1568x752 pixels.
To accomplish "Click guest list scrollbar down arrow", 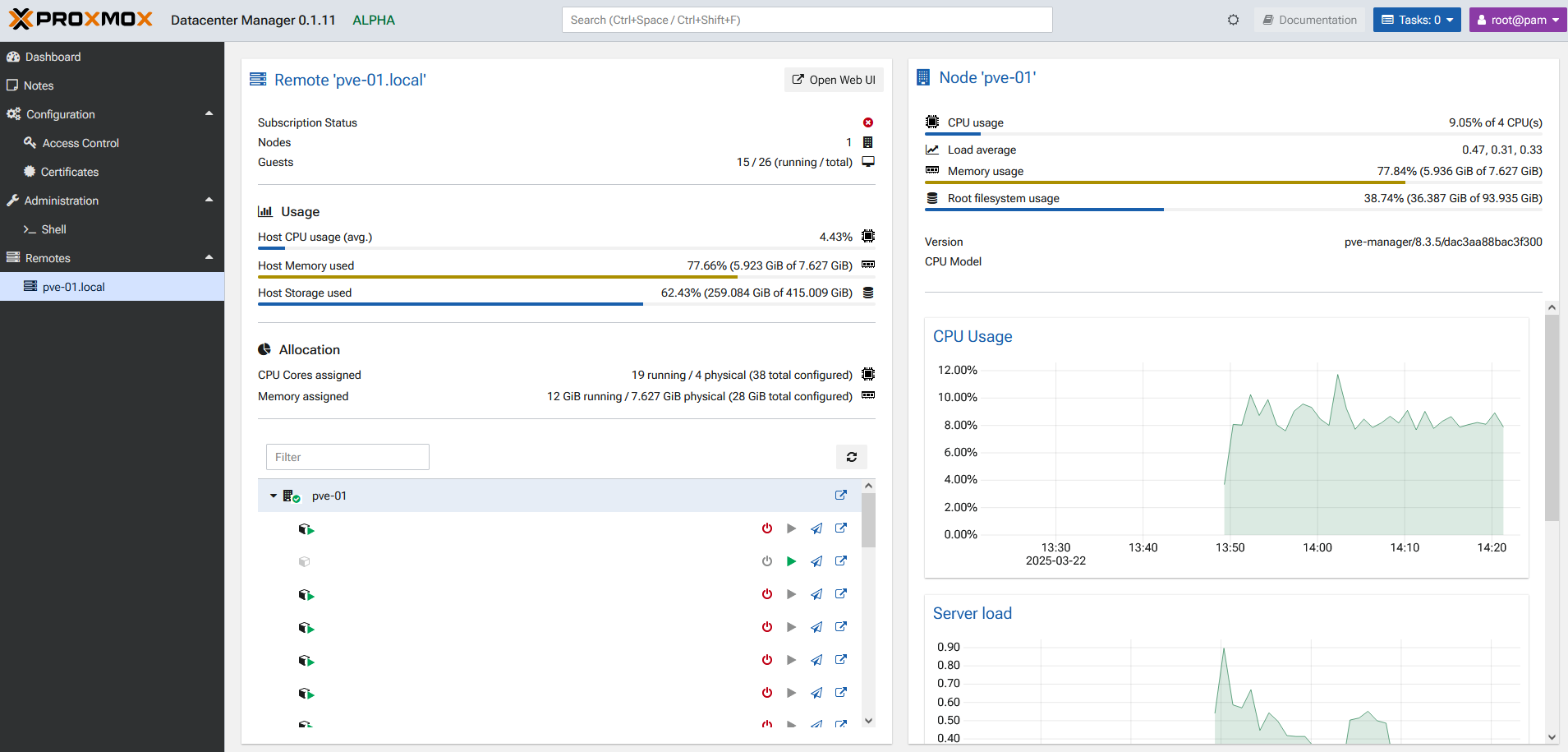I will coord(868,721).
